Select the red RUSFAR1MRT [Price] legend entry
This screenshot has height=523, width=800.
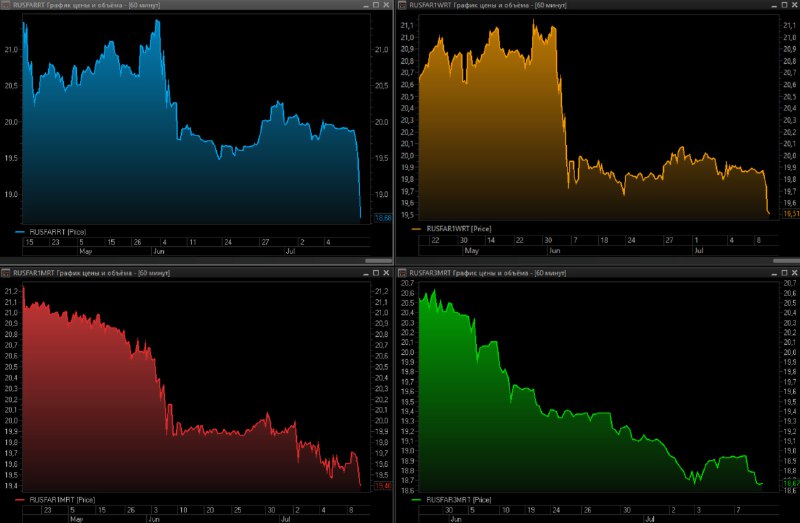coord(55,500)
